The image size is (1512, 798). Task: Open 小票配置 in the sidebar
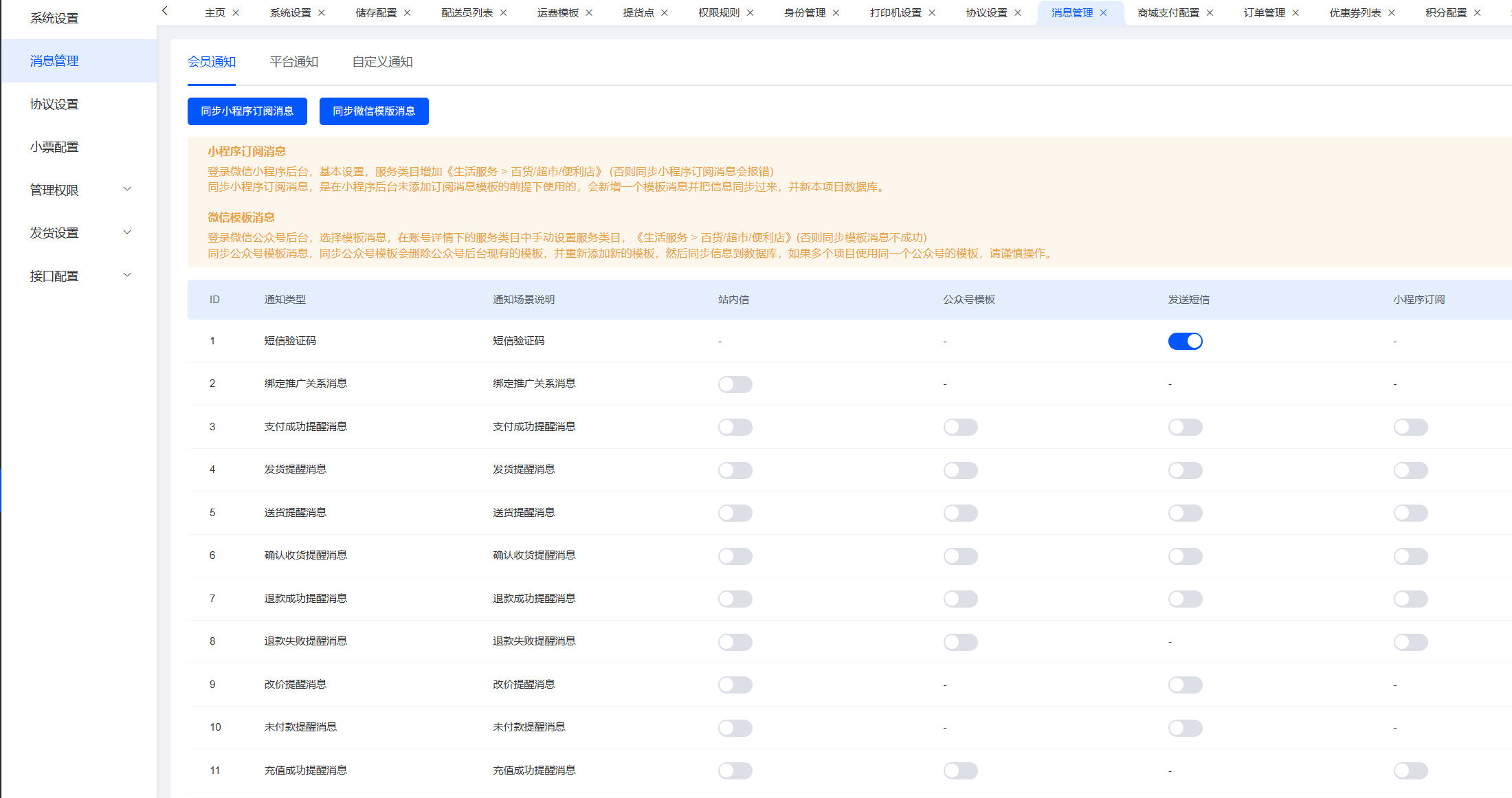coord(54,147)
